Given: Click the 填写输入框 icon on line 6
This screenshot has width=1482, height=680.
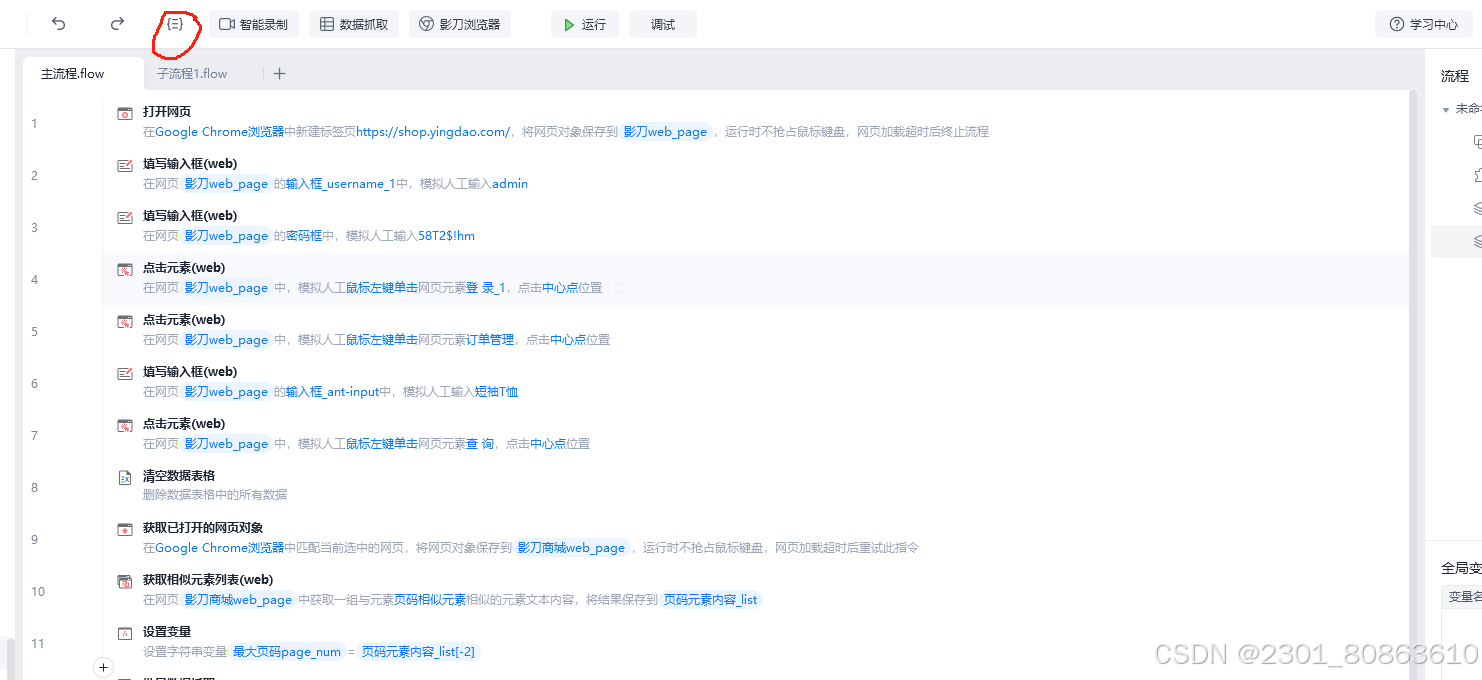Looking at the screenshot, I should point(125,373).
